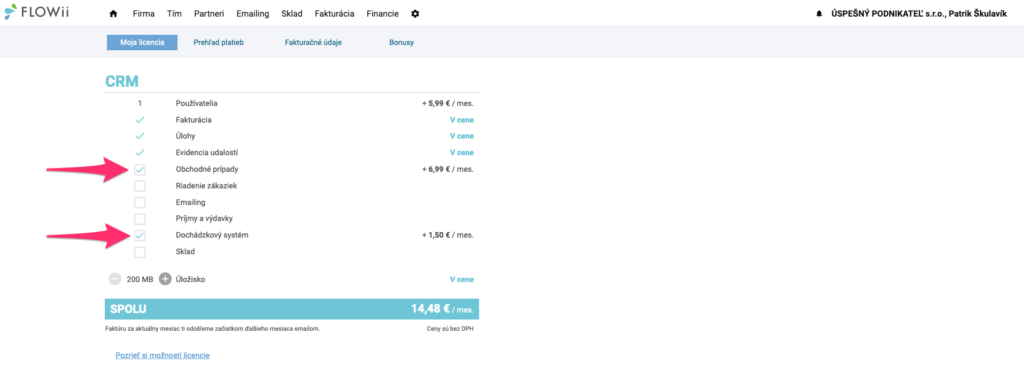This screenshot has width=1024, height=388.
Task: Switch to the Fakturačné údaje tab
Action: tap(313, 42)
